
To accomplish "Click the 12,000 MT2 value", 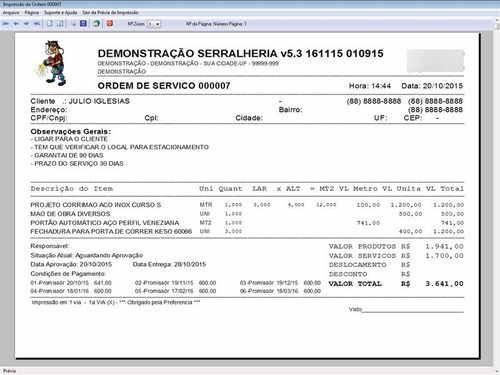I will pos(326,205).
